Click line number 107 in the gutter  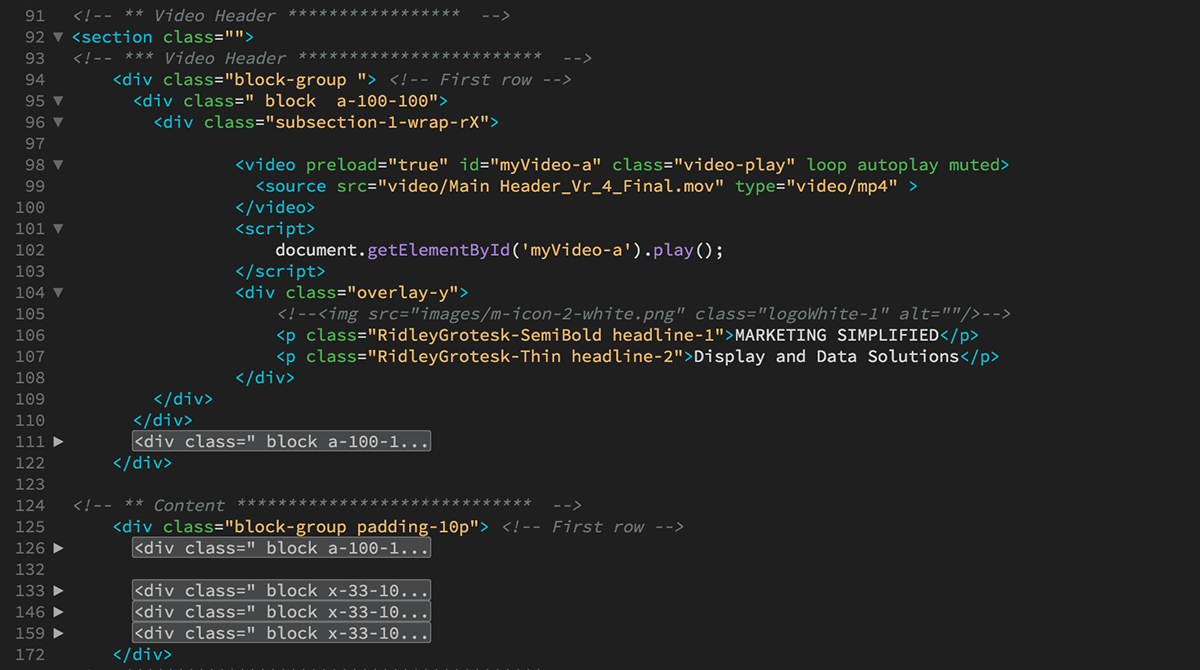[x=29, y=356]
